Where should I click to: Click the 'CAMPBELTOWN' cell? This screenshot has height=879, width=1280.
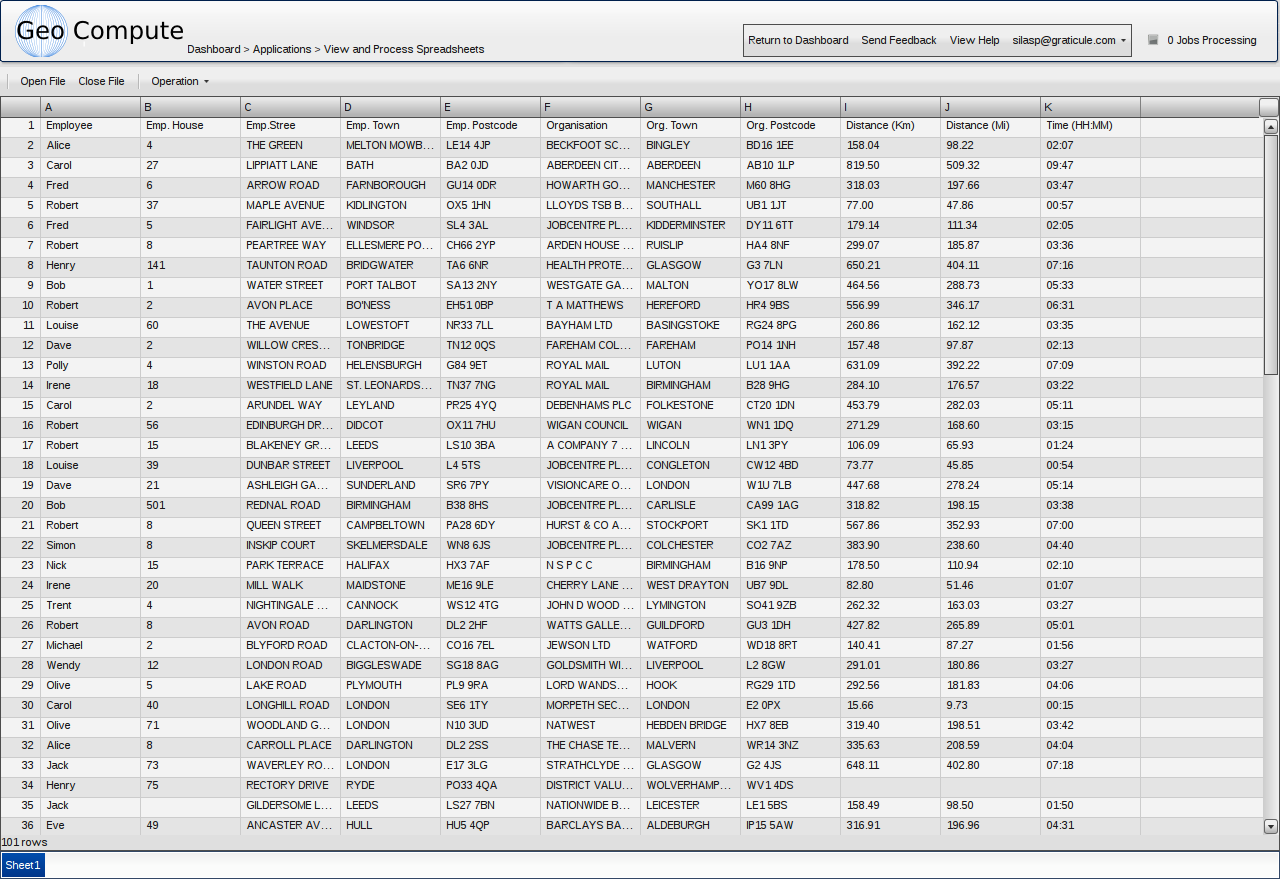(391, 525)
